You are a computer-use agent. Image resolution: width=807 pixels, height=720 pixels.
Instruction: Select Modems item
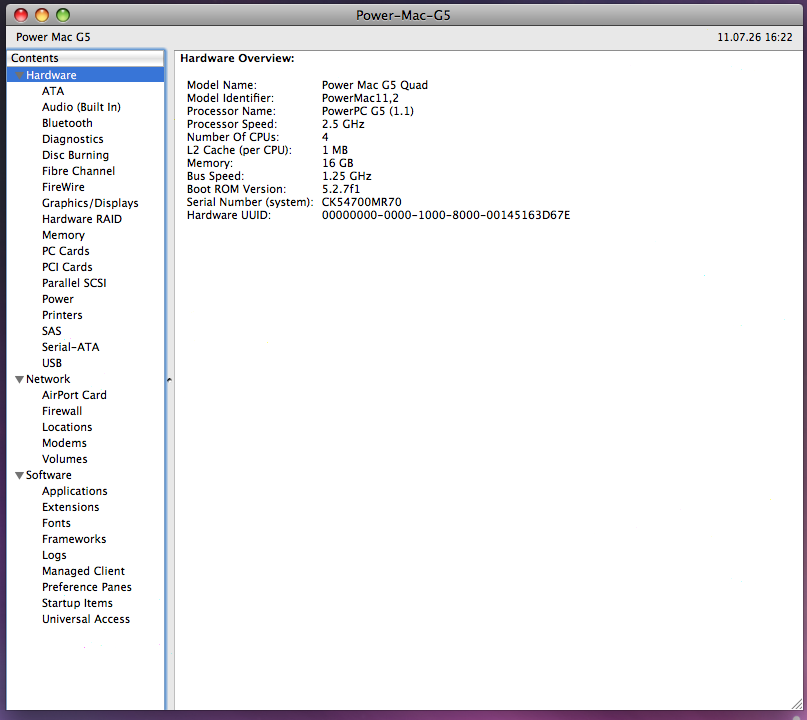tap(64, 443)
